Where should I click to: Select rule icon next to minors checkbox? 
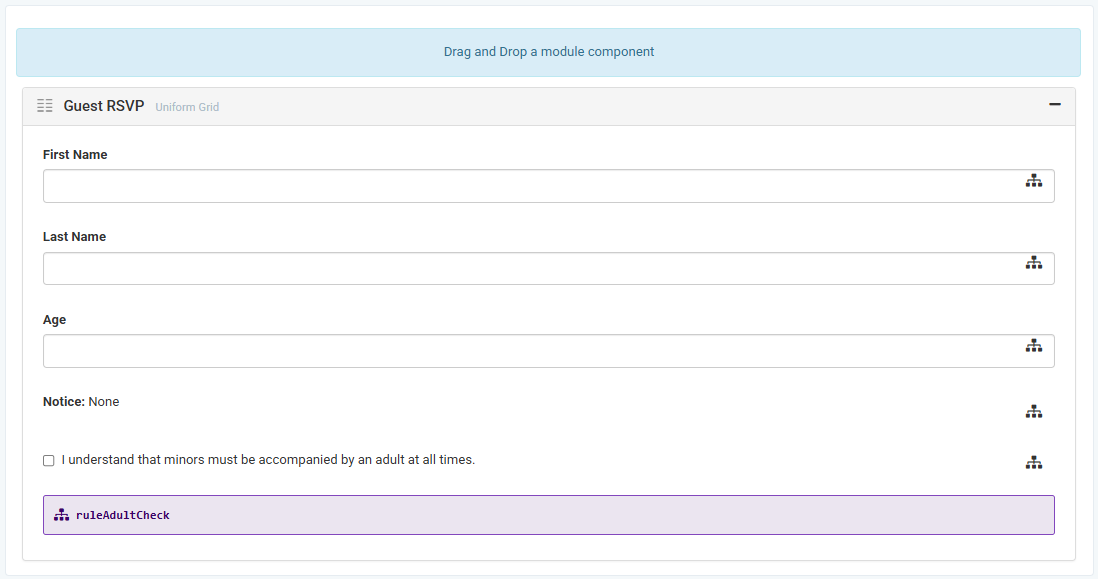[x=1033, y=463]
